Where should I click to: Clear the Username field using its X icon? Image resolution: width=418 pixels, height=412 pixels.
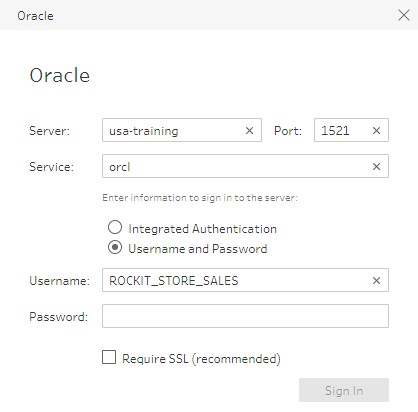click(x=376, y=280)
